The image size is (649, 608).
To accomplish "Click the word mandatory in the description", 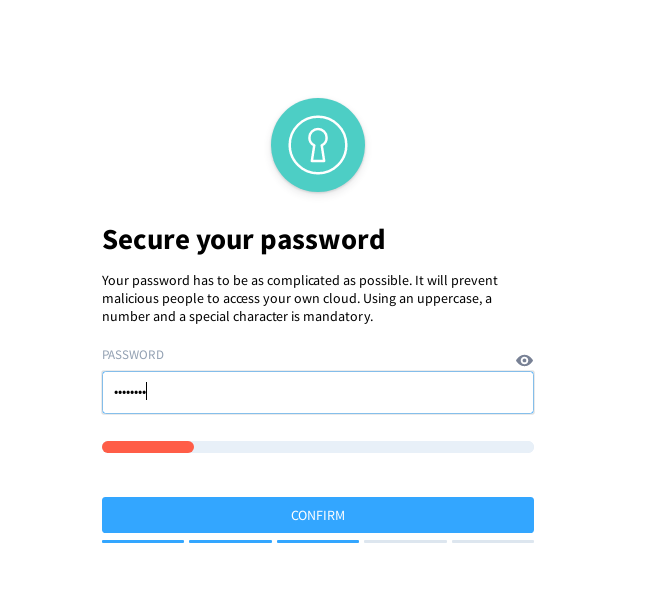I will [338, 317].
